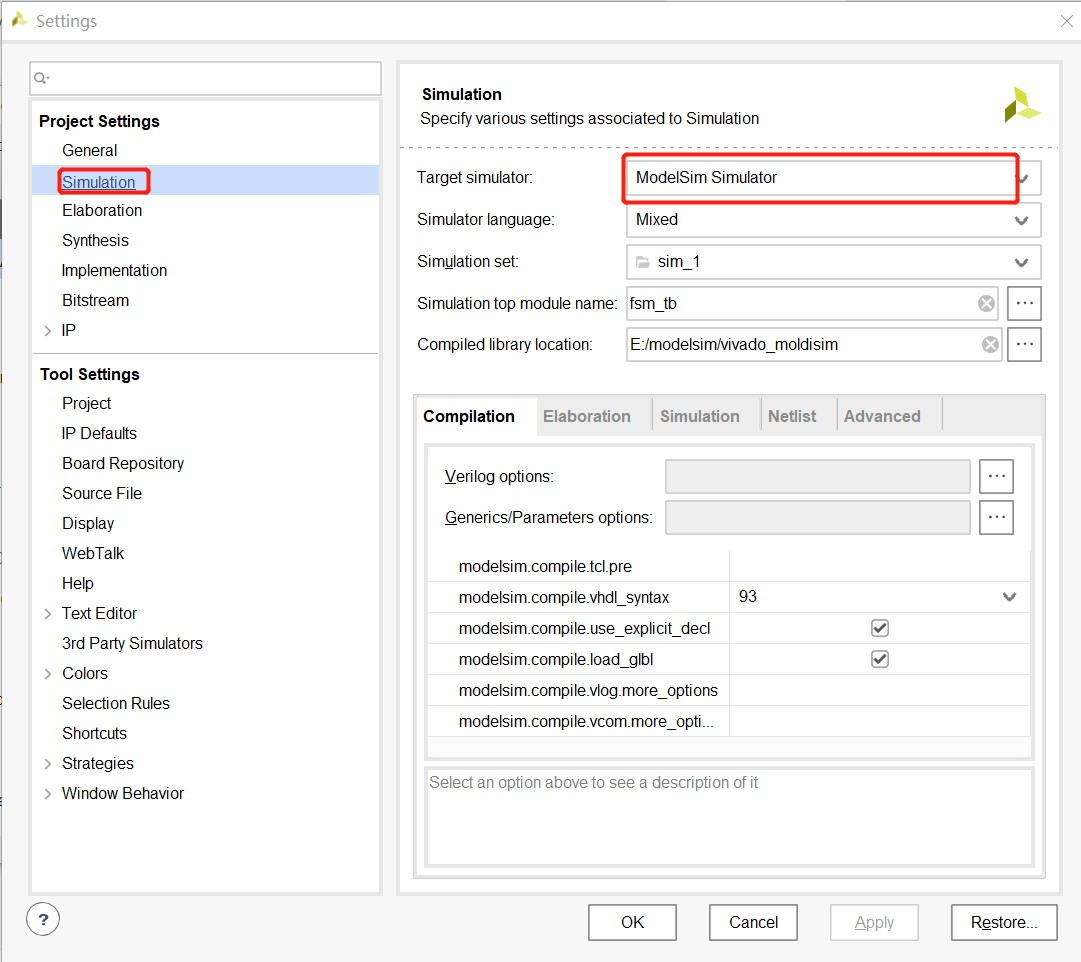This screenshot has height=962, width=1081.
Task: Click the Generics/Parameters options field
Action: (817, 517)
